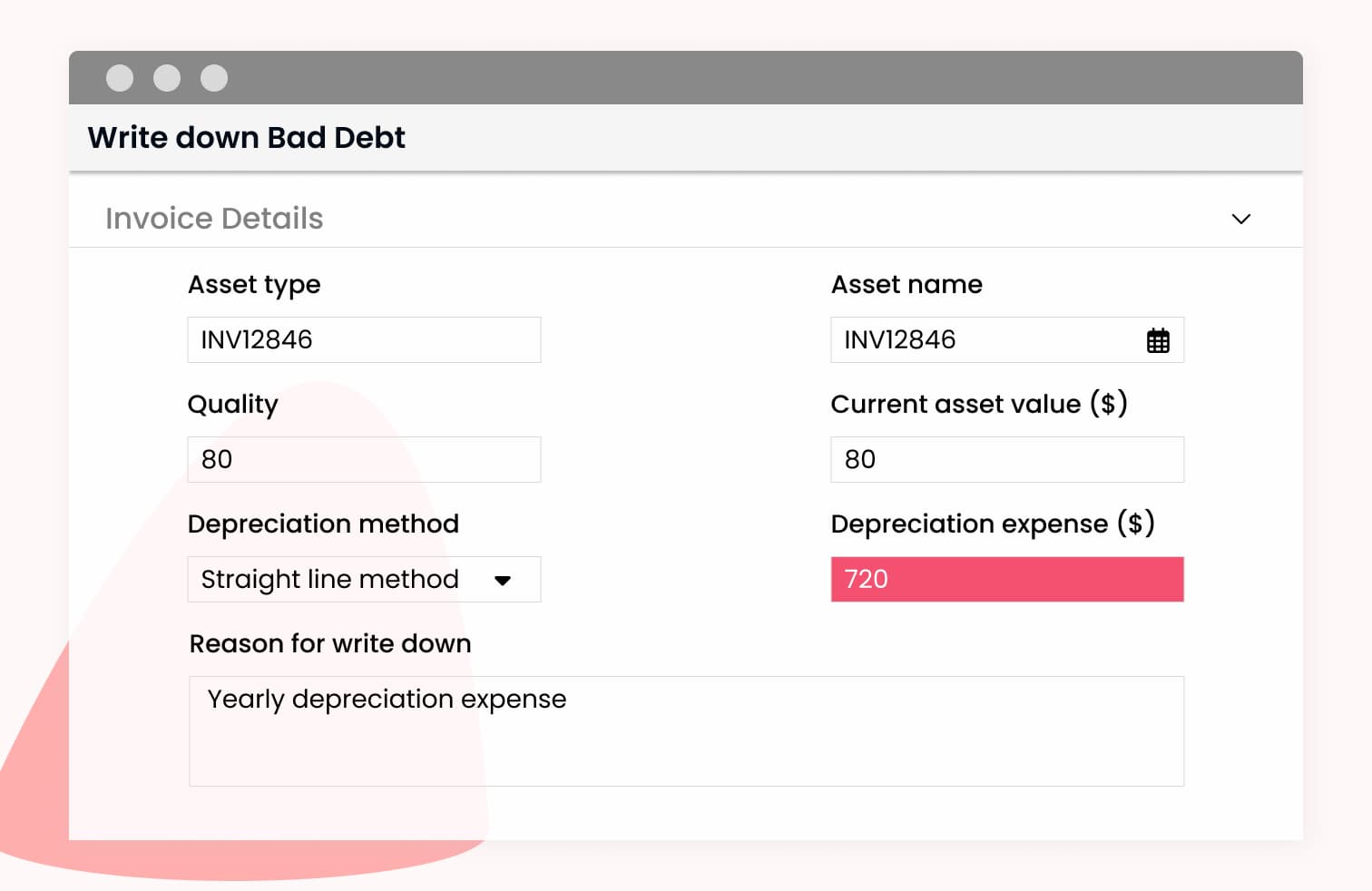The height and width of the screenshot is (891, 1372).
Task: Click the middle window control dot
Action: tap(167, 78)
